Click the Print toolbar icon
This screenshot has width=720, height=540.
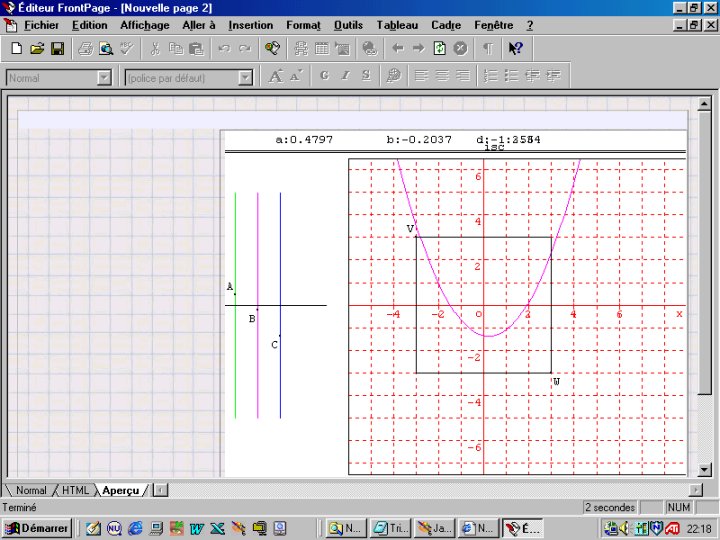coord(86,48)
